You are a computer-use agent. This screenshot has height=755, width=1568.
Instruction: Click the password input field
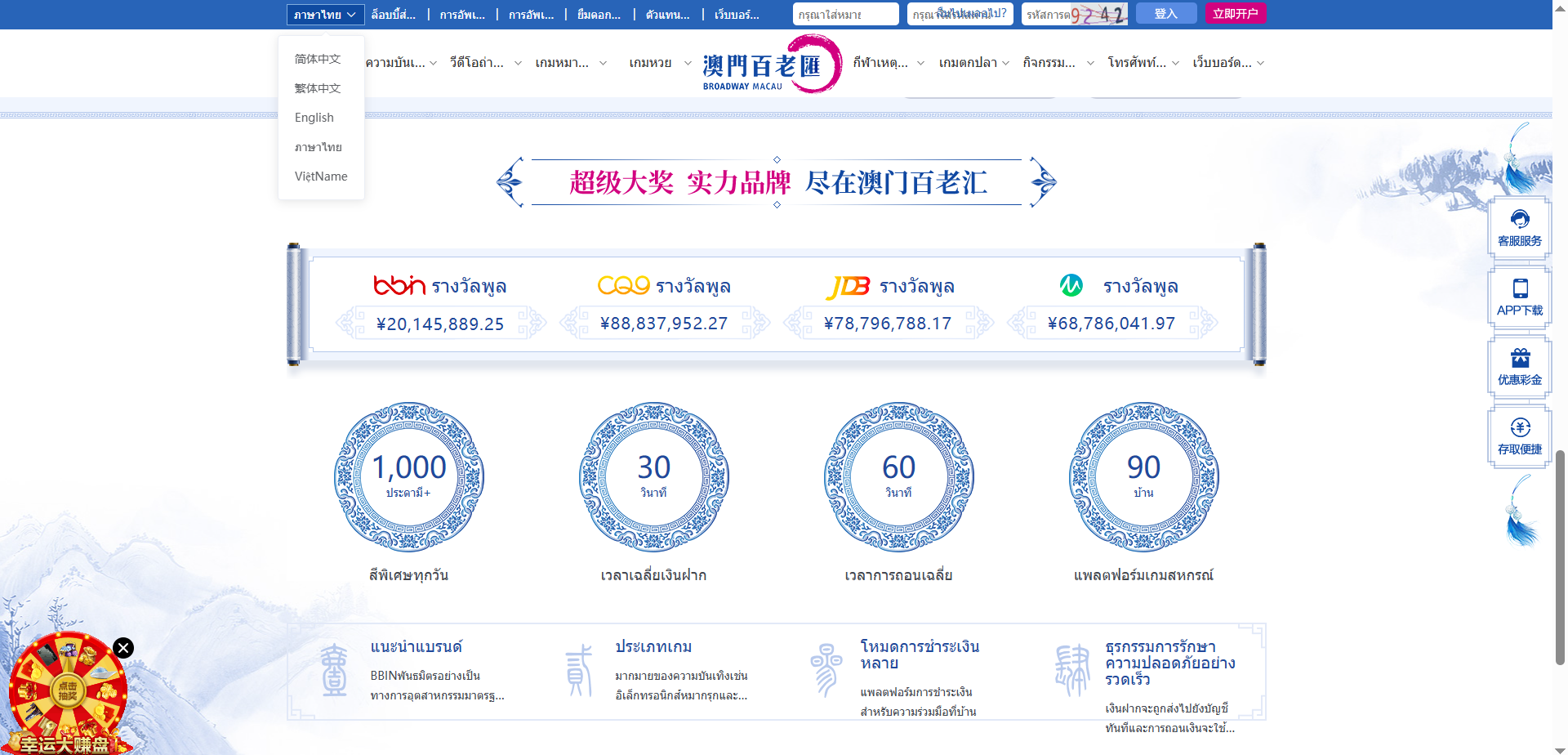click(x=960, y=14)
